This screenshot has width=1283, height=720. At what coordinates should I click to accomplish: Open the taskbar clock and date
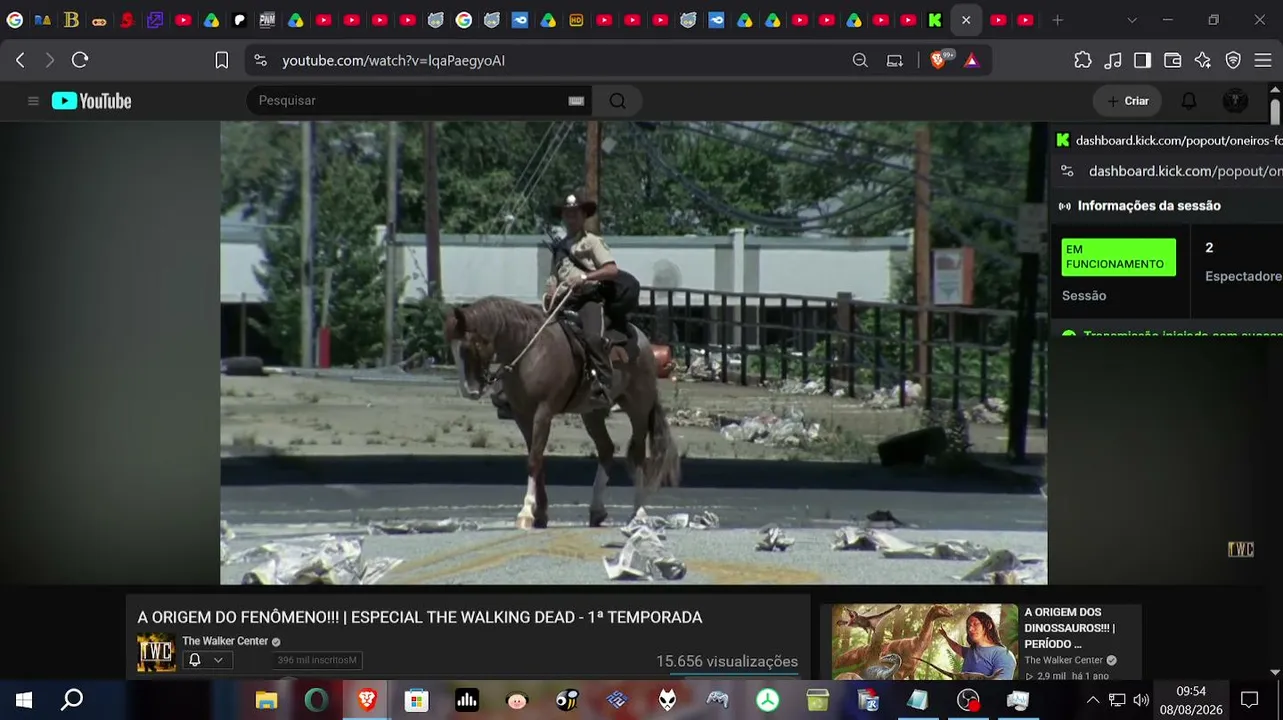click(1191, 700)
